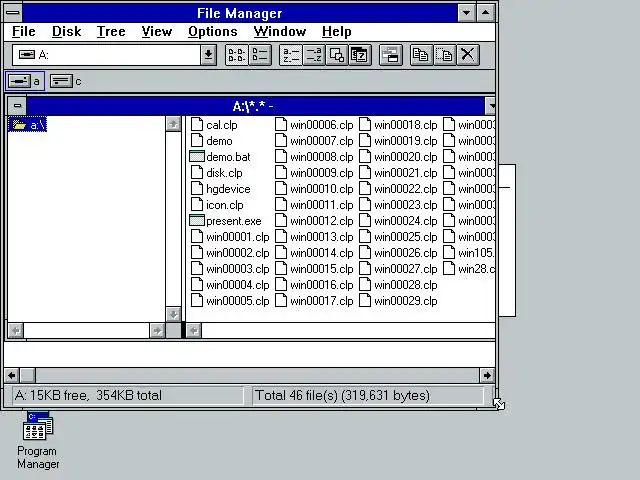Viewport: 640px width, 480px height.
Task: Click the sort-by-date toolbar icon
Action: point(360,55)
